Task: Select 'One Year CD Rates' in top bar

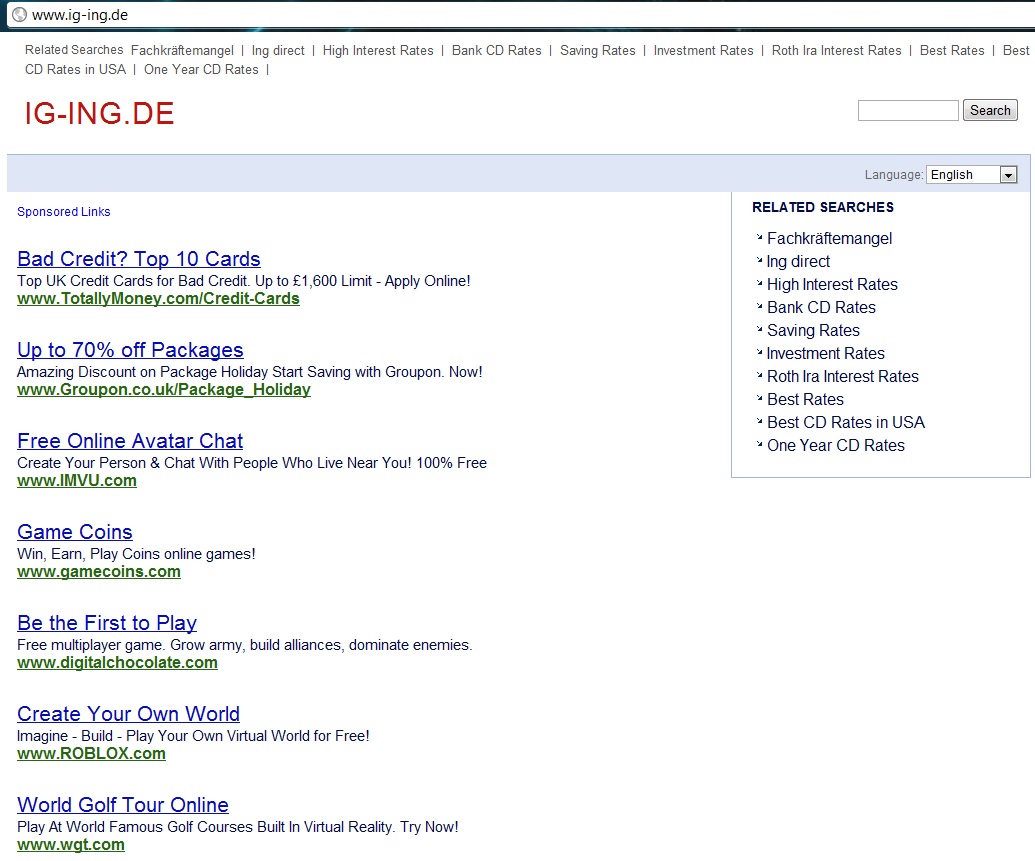Action: click(x=201, y=70)
